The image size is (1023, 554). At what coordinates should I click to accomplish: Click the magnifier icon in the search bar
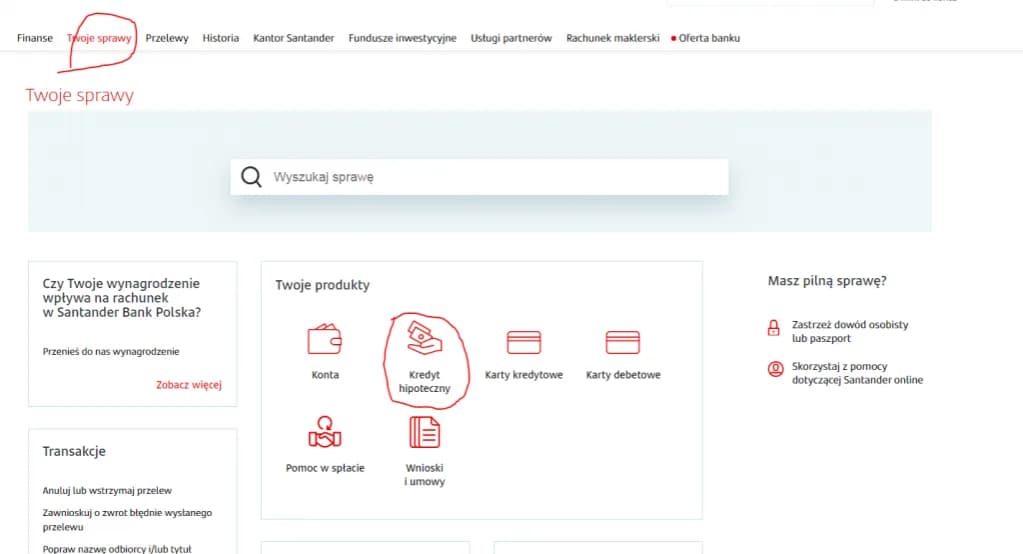pyautogui.click(x=251, y=177)
